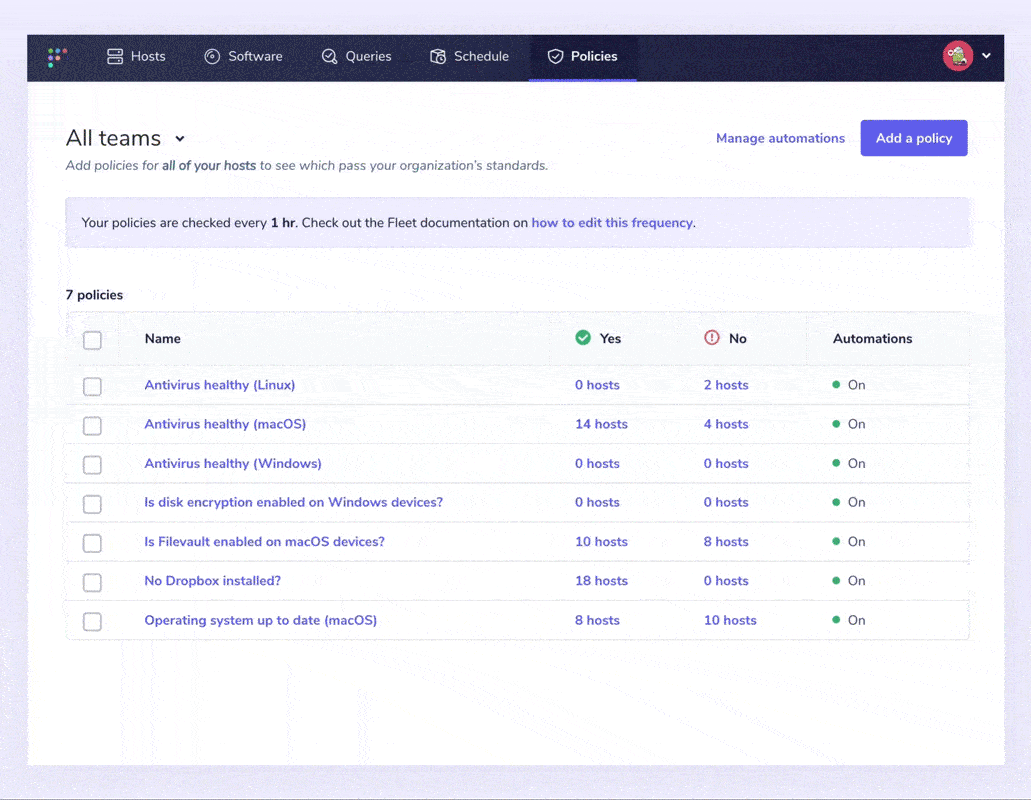
Task: Open Operating system up to date (macOS) policy
Action: (x=260, y=621)
